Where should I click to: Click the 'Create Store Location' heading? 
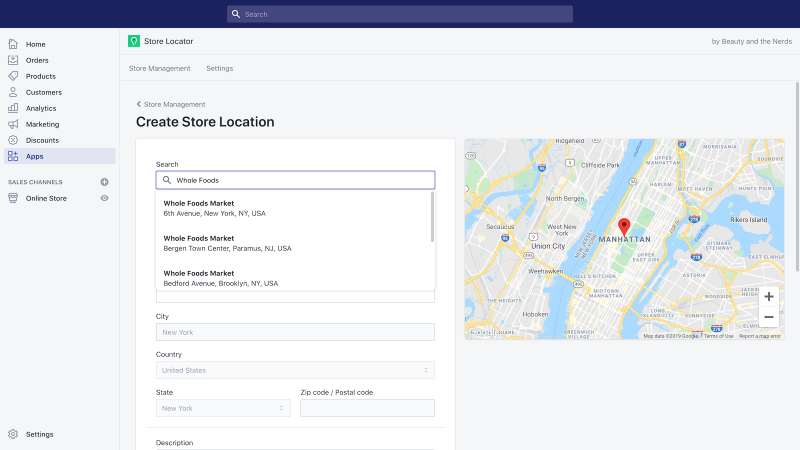(205, 122)
